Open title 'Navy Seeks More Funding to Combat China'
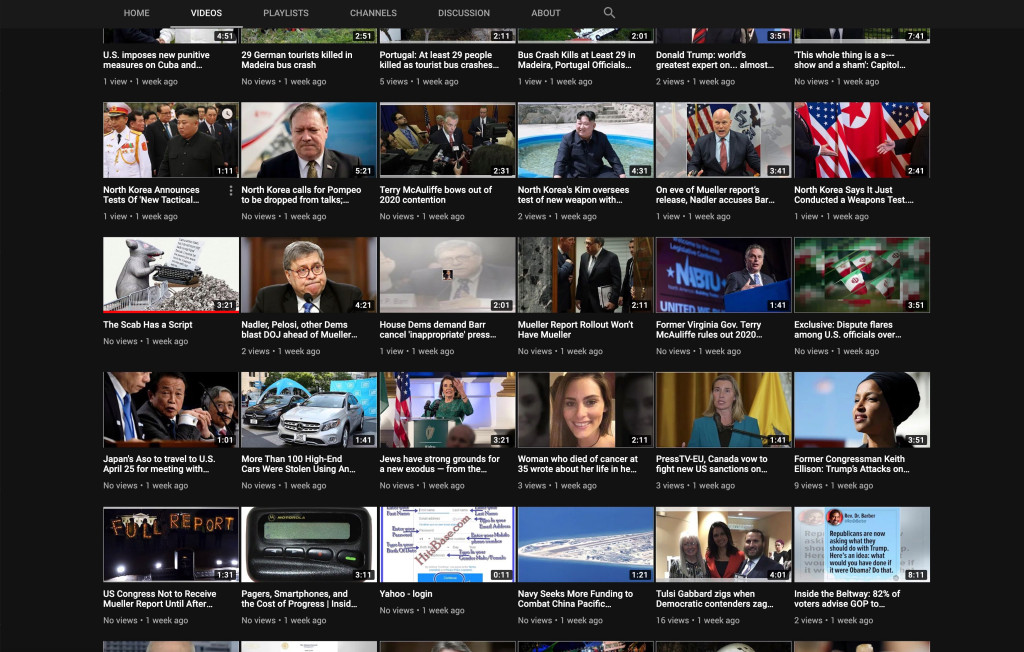The image size is (1024, 652). tap(575, 598)
